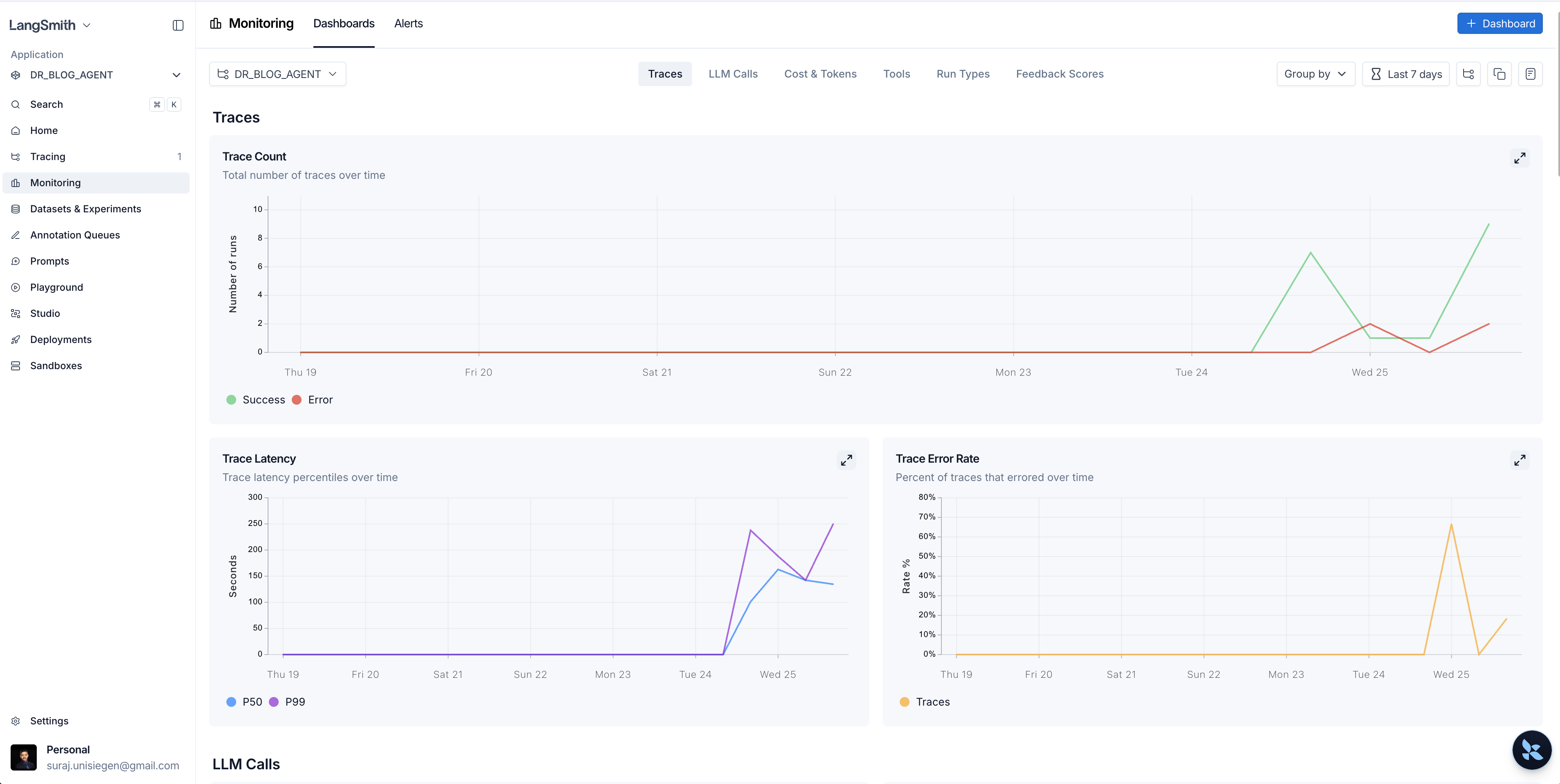
Task: Click the document icon at toolbar right
Action: click(x=1530, y=74)
